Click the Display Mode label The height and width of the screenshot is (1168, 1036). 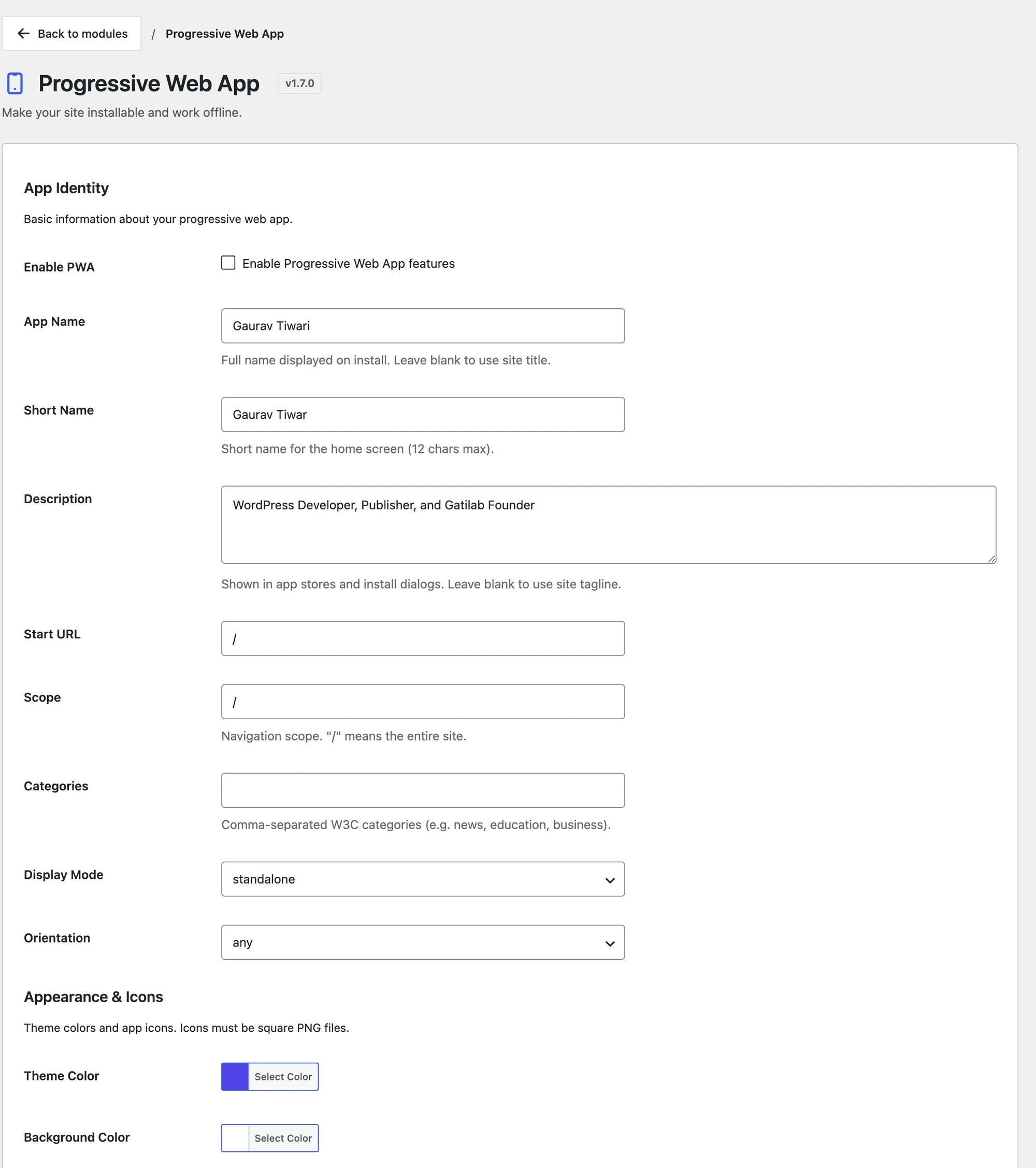(63, 875)
